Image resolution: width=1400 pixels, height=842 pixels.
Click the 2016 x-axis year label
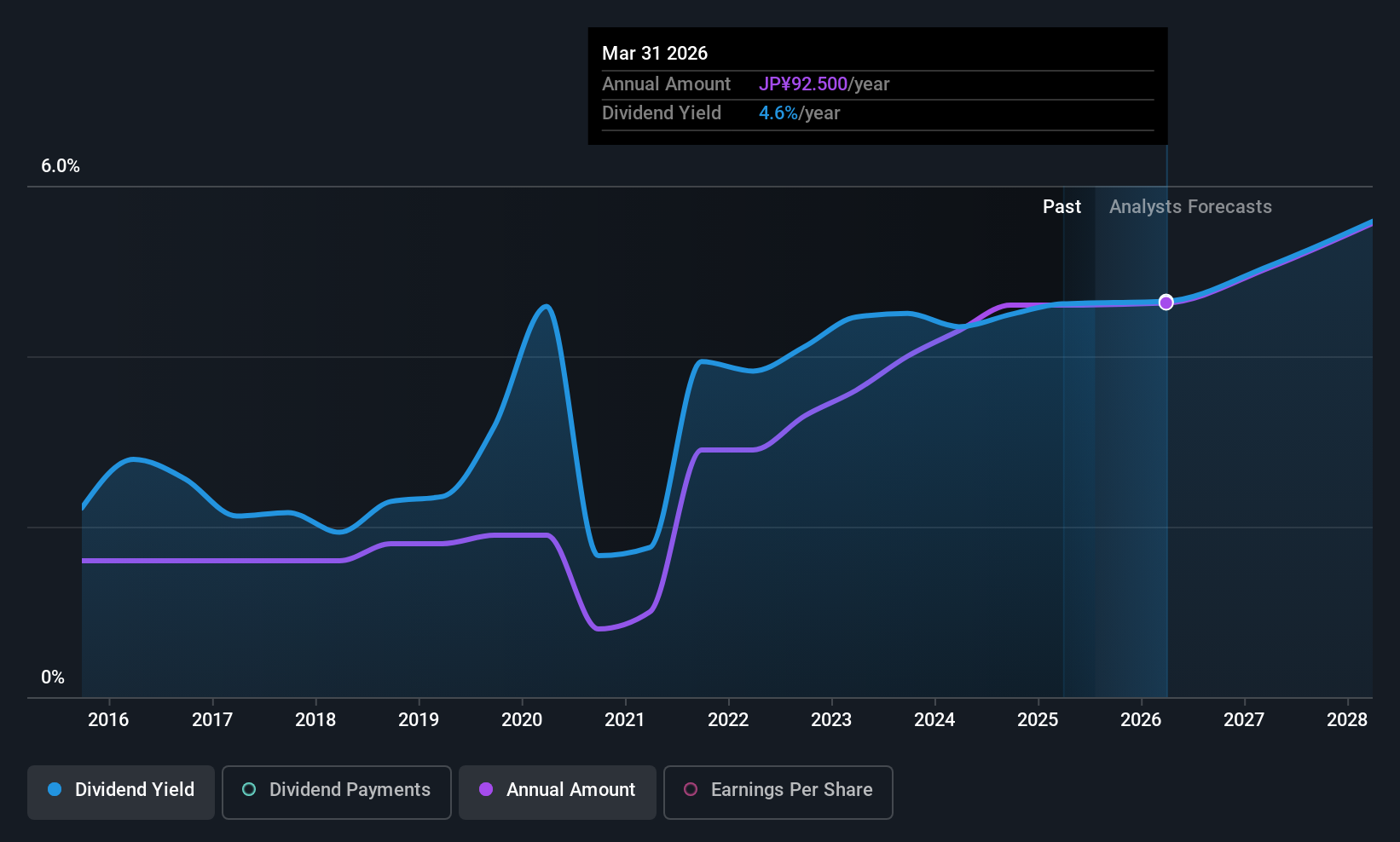pyautogui.click(x=108, y=720)
